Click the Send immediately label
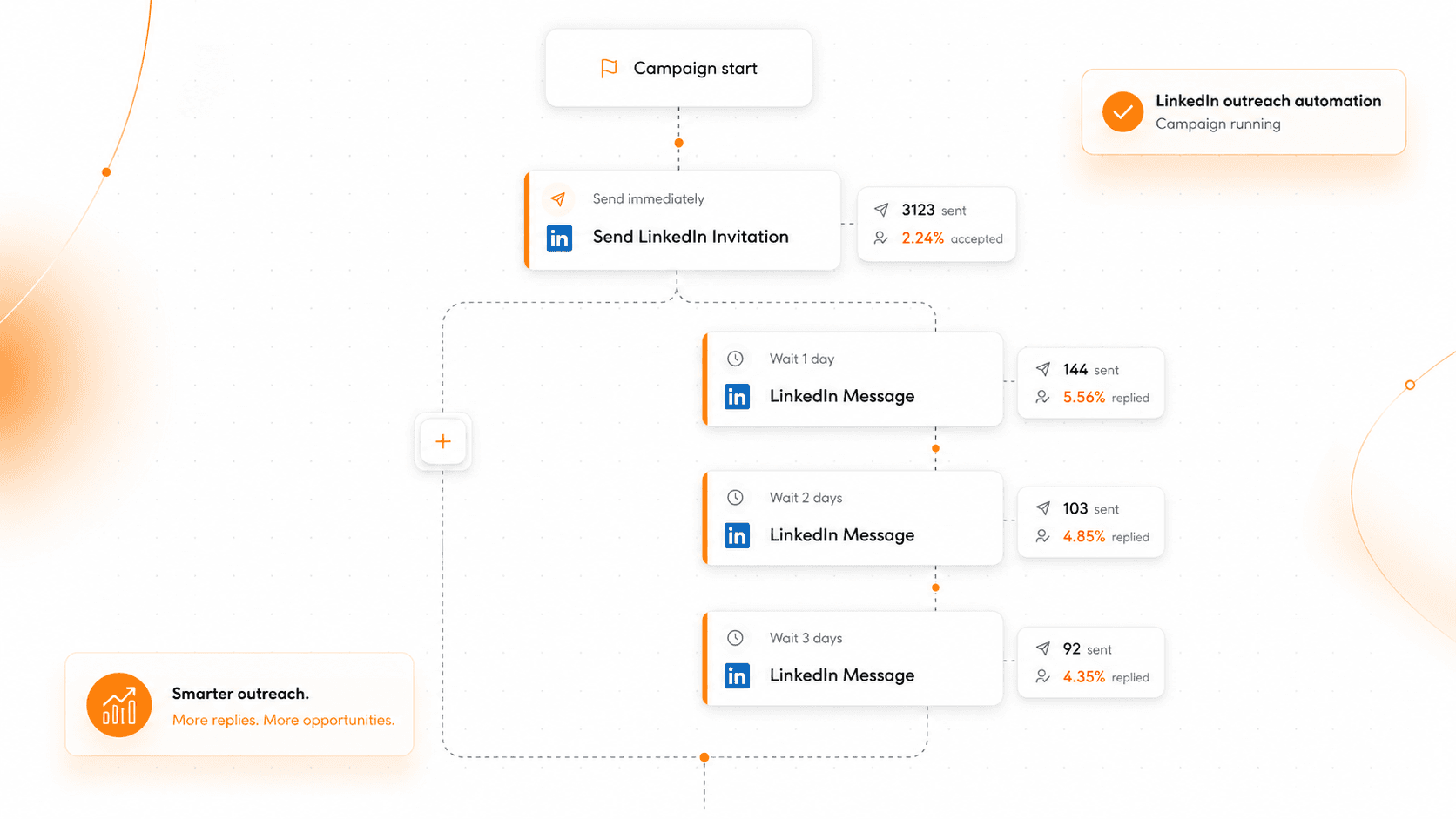The image size is (1456, 819). (x=648, y=198)
